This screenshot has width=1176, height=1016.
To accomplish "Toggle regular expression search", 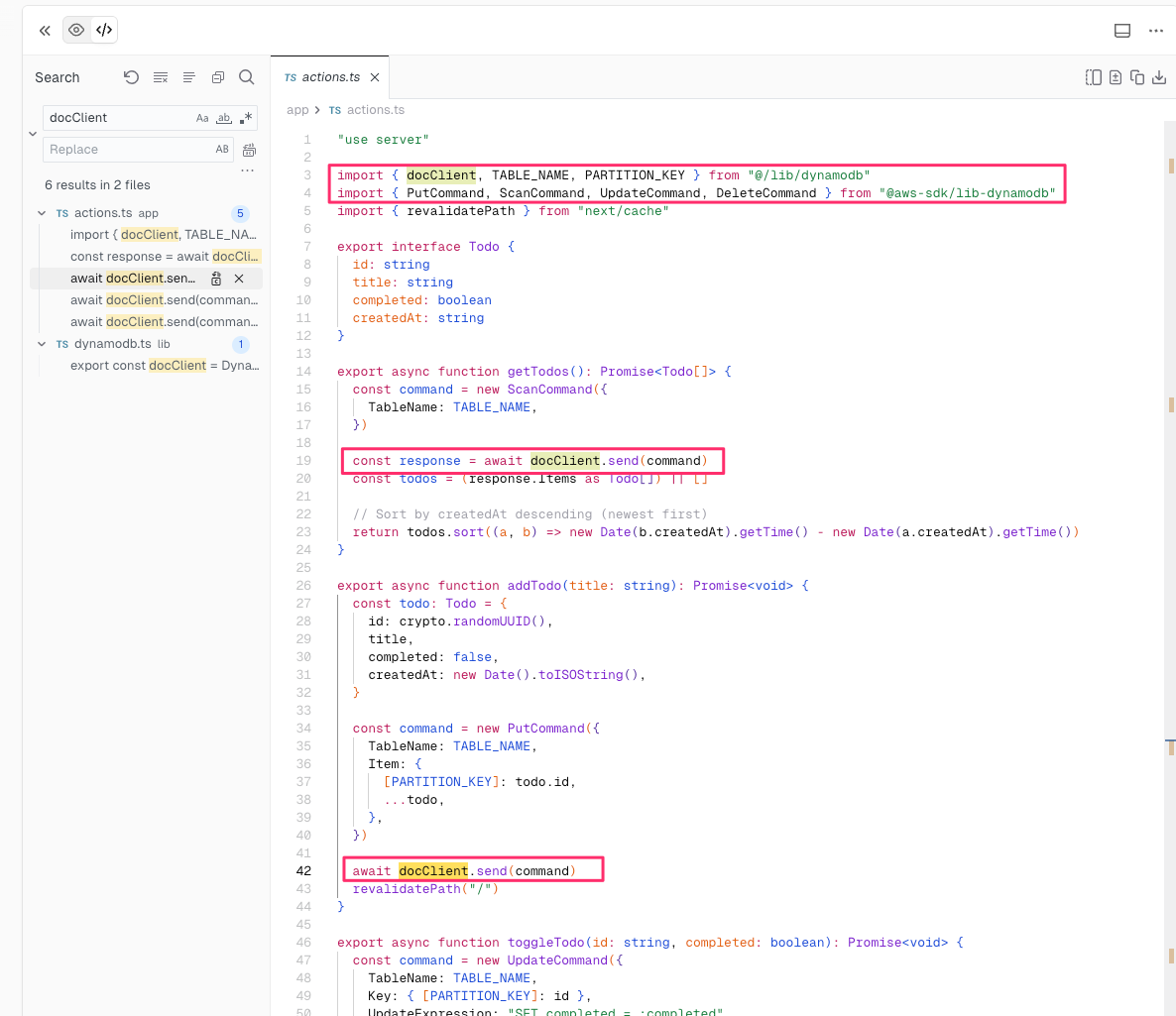I will [x=246, y=118].
